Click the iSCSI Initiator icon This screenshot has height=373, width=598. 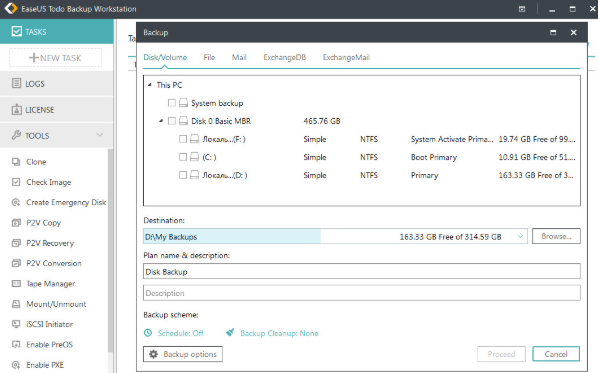(16, 324)
